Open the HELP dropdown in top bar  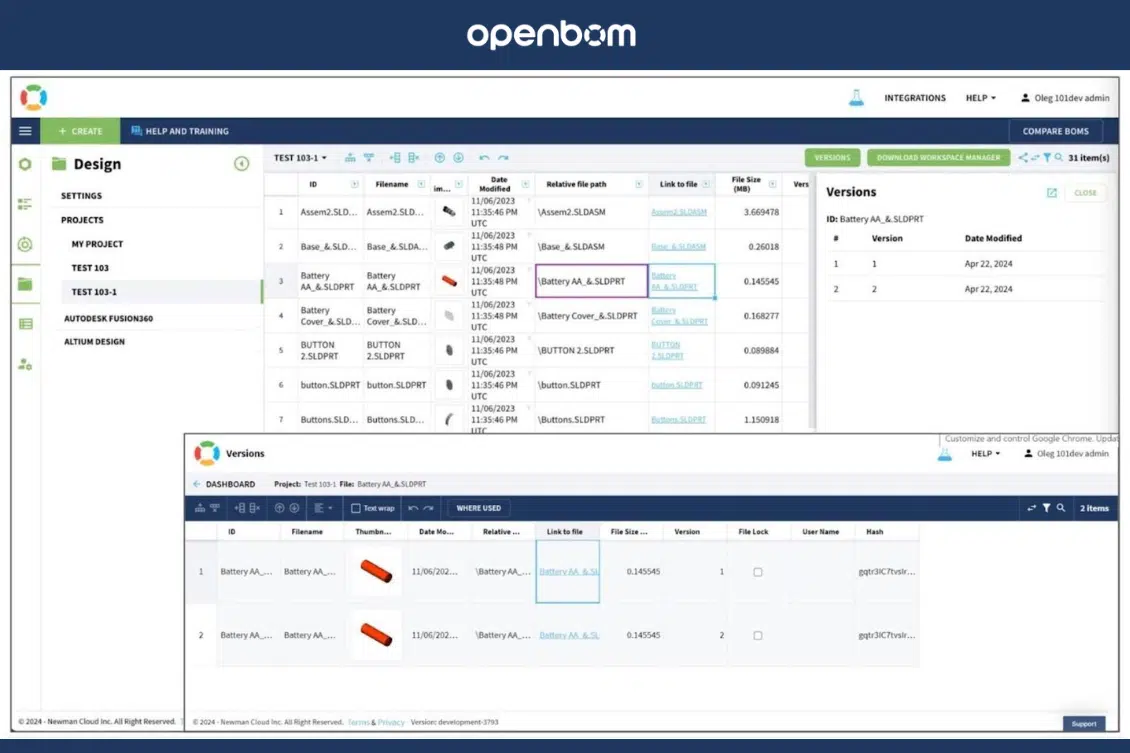coord(981,98)
